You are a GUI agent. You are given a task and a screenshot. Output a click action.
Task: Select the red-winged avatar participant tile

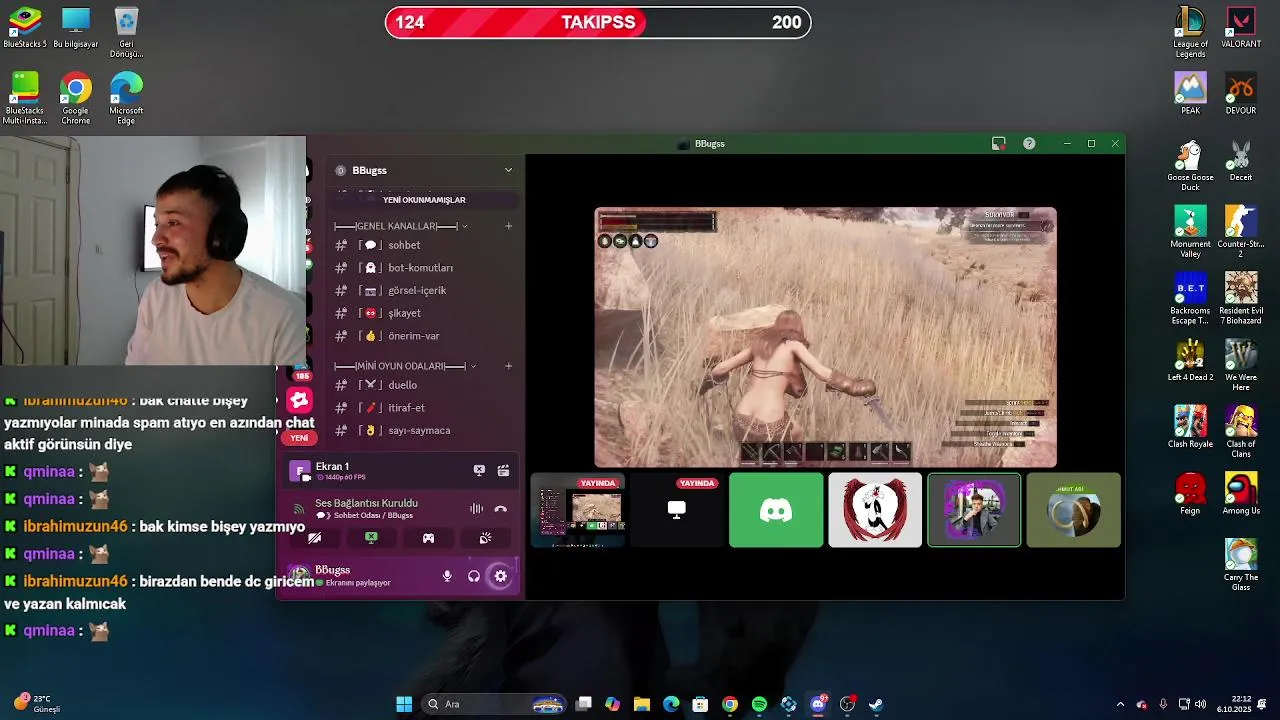click(875, 511)
